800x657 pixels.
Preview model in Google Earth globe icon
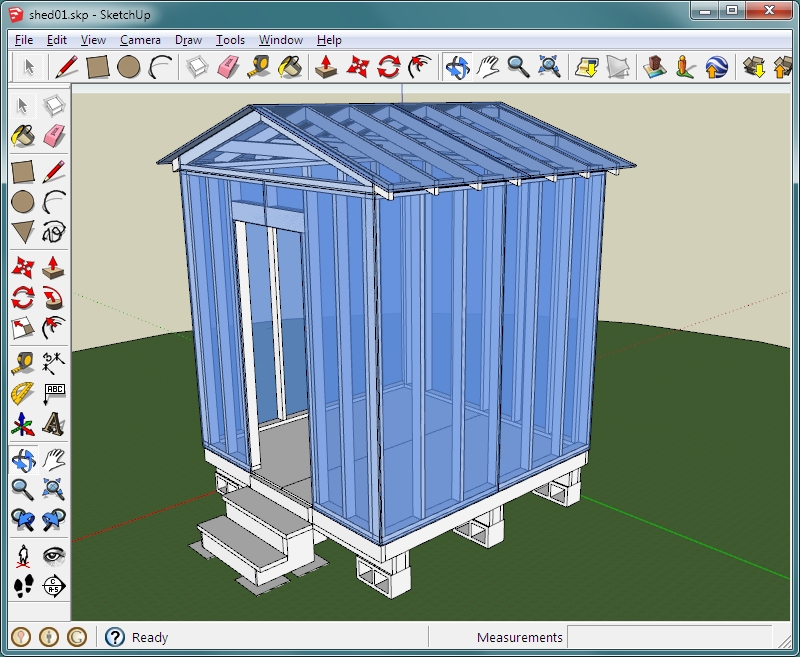pos(716,67)
